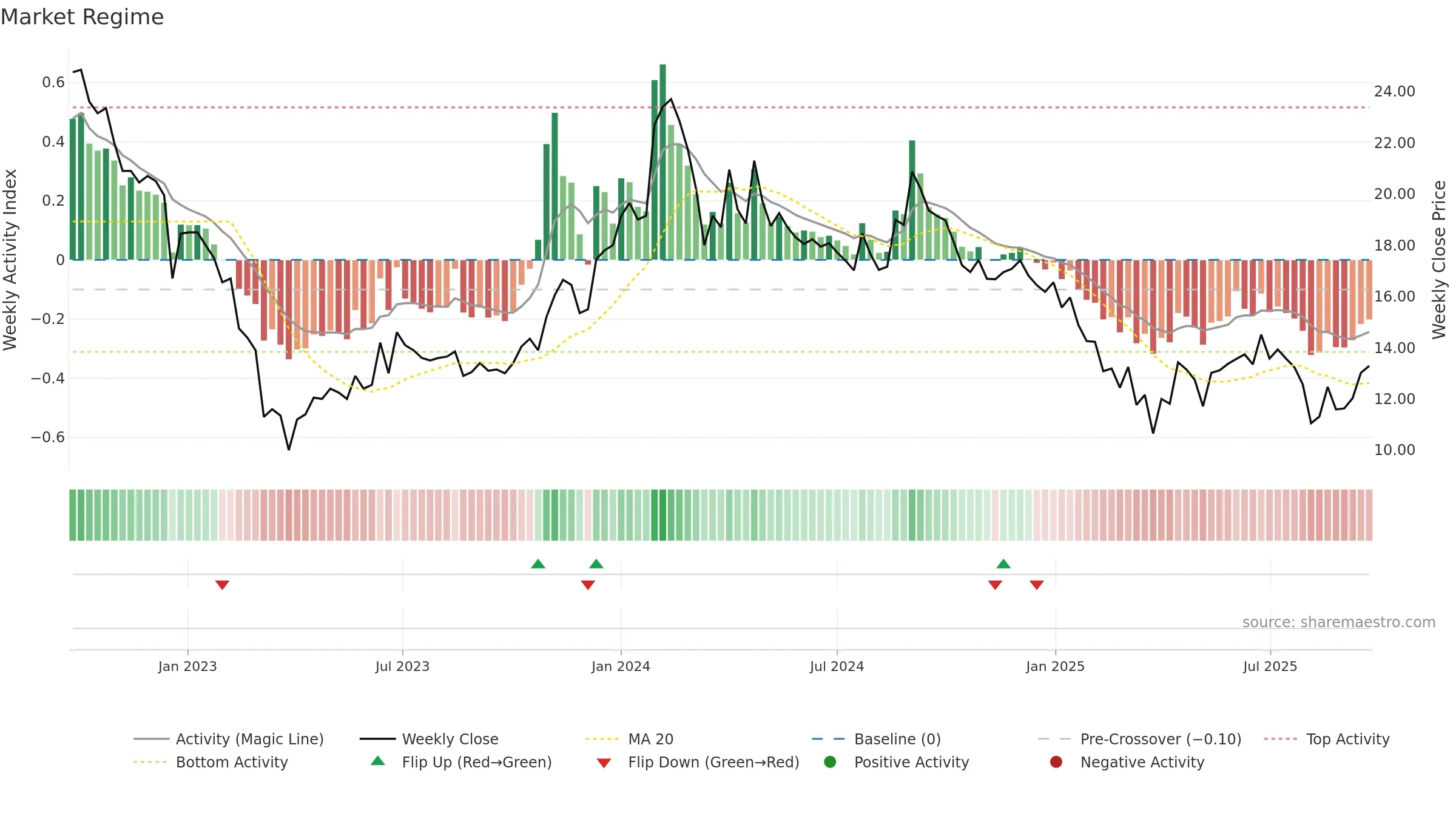The height and width of the screenshot is (819, 1456).
Task: Toggle the Weekly Close legend entry
Action: [429, 739]
